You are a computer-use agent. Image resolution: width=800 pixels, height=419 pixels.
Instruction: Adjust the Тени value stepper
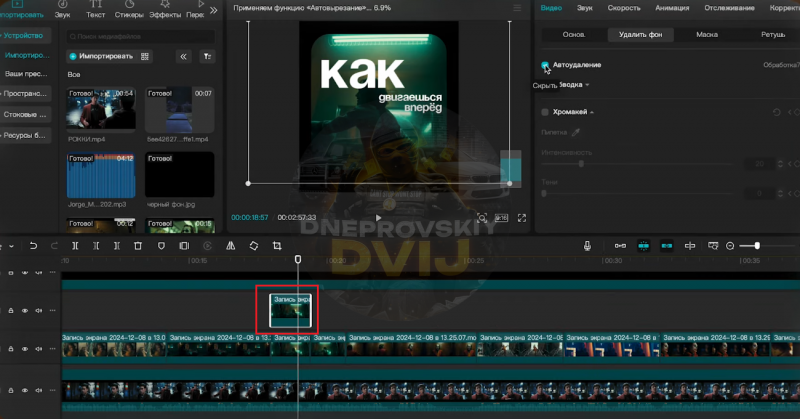pos(780,193)
